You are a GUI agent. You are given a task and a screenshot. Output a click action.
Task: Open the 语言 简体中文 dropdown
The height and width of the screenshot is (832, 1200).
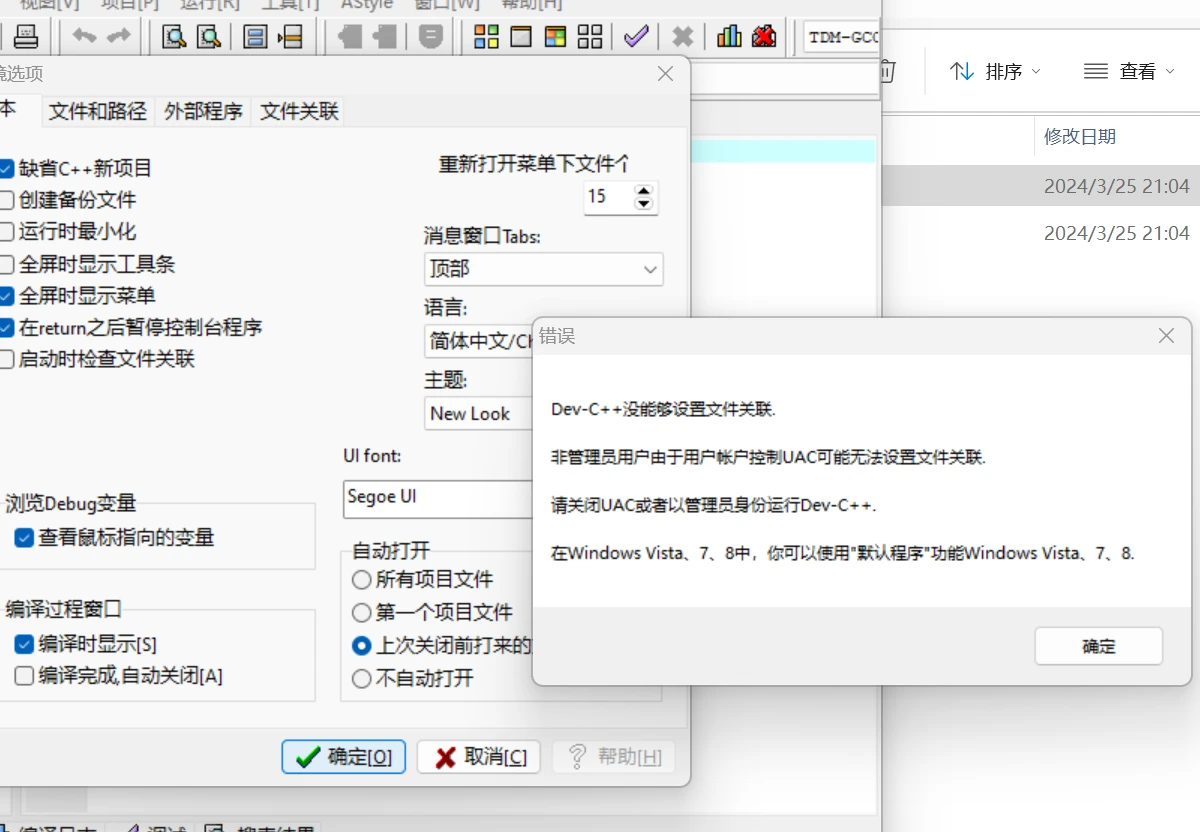(x=479, y=341)
